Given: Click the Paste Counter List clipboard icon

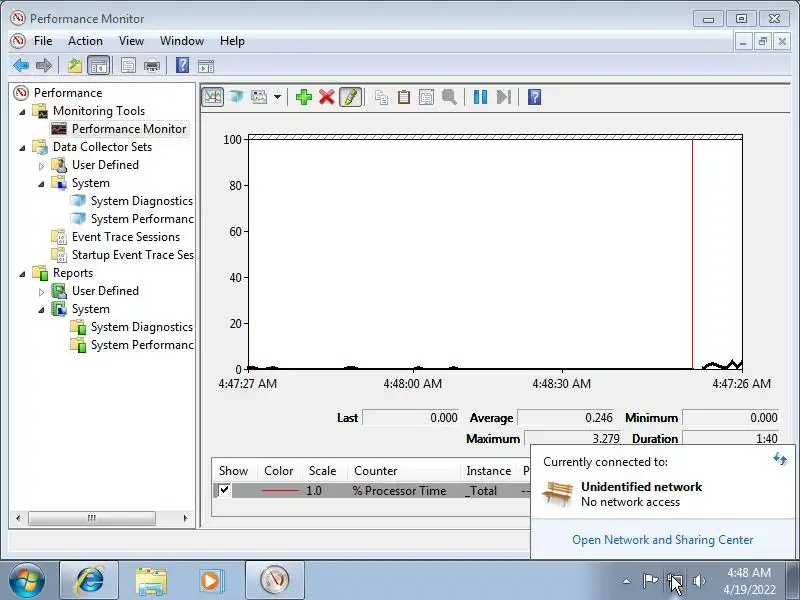Looking at the screenshot, I should [x=404, y=97].
